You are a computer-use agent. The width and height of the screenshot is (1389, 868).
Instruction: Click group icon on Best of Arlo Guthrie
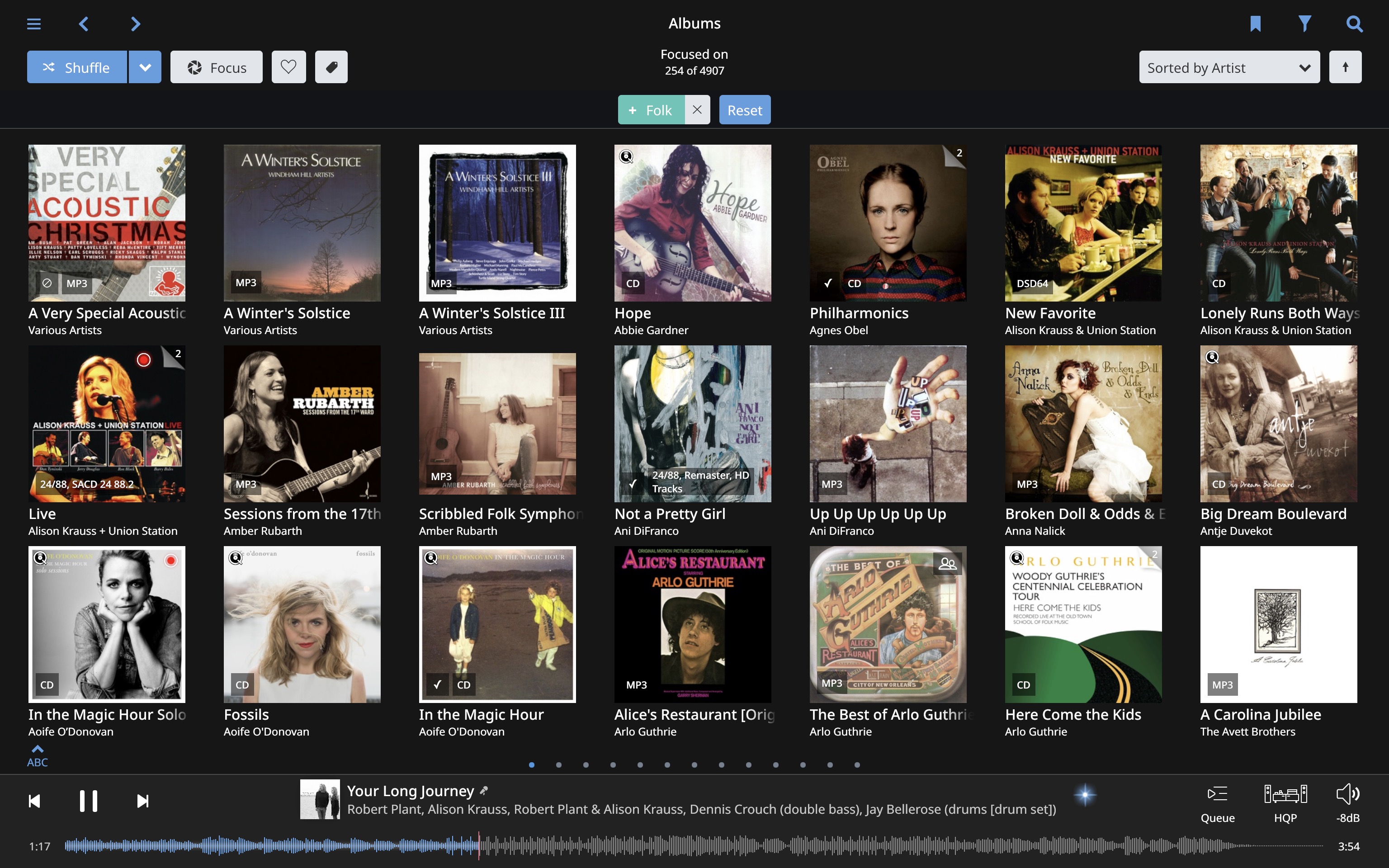click(x=947, y=564)
